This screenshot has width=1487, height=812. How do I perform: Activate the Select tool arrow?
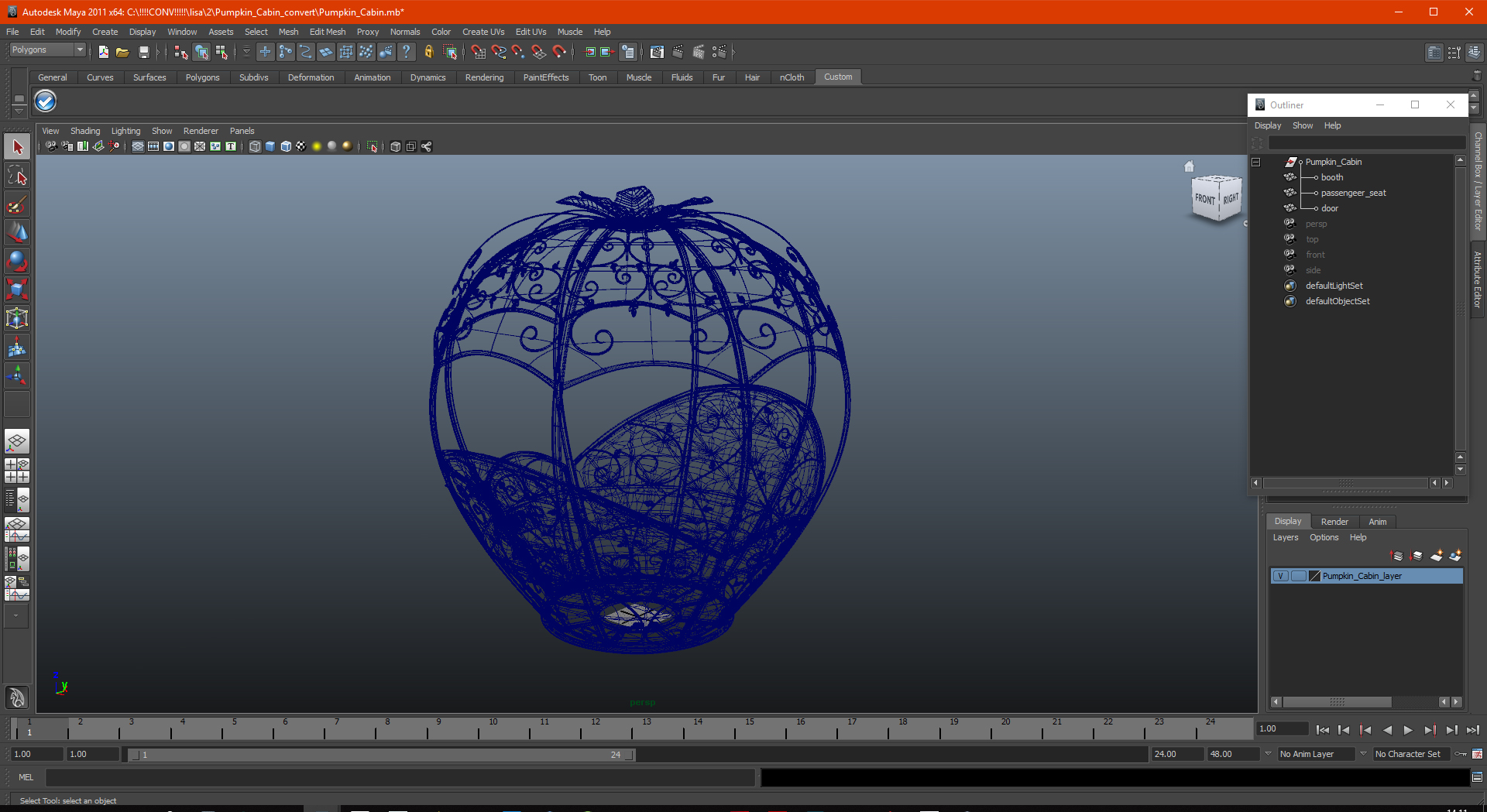17,146
